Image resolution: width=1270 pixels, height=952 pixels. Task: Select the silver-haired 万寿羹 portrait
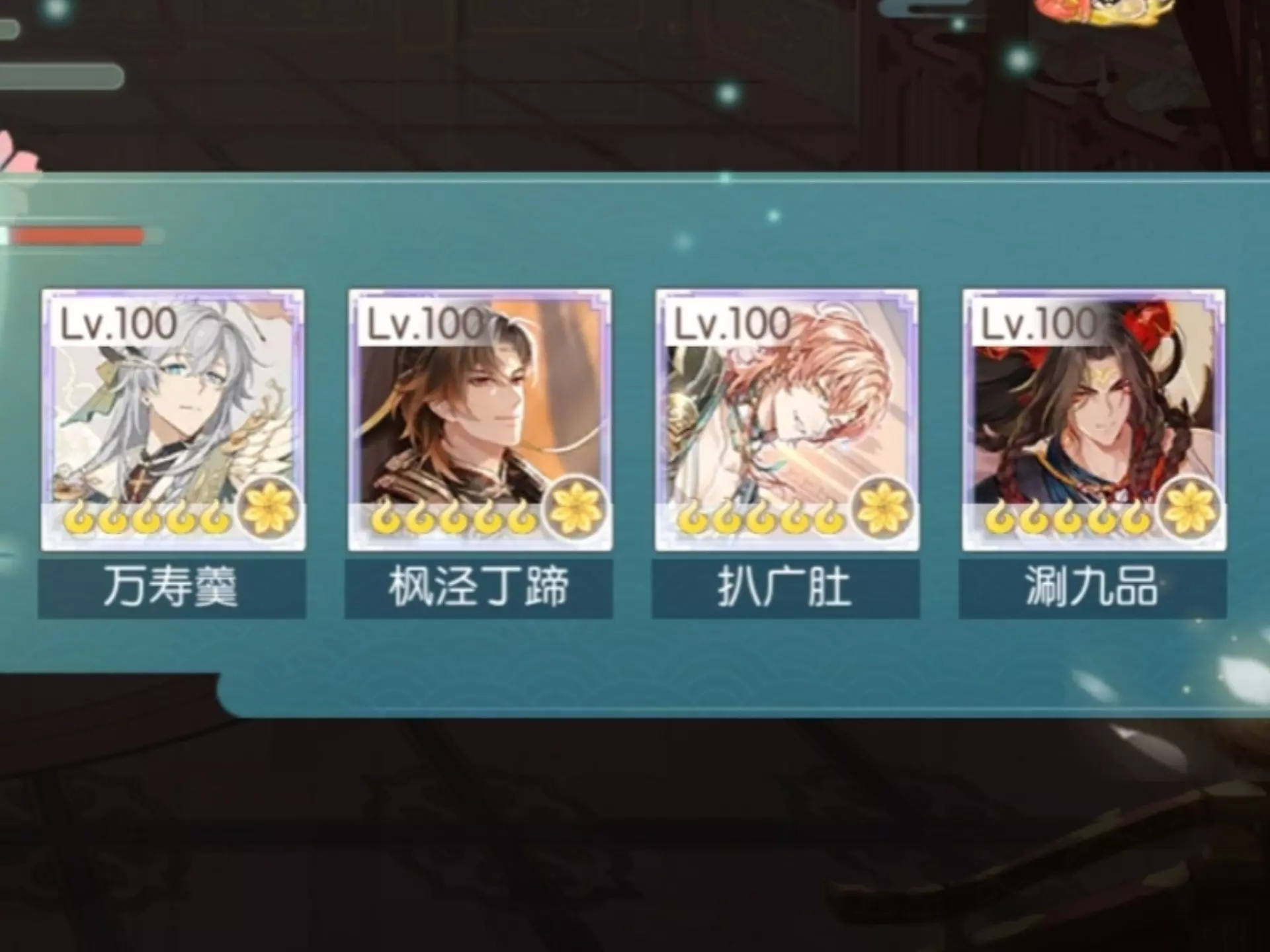pos(173,419)
